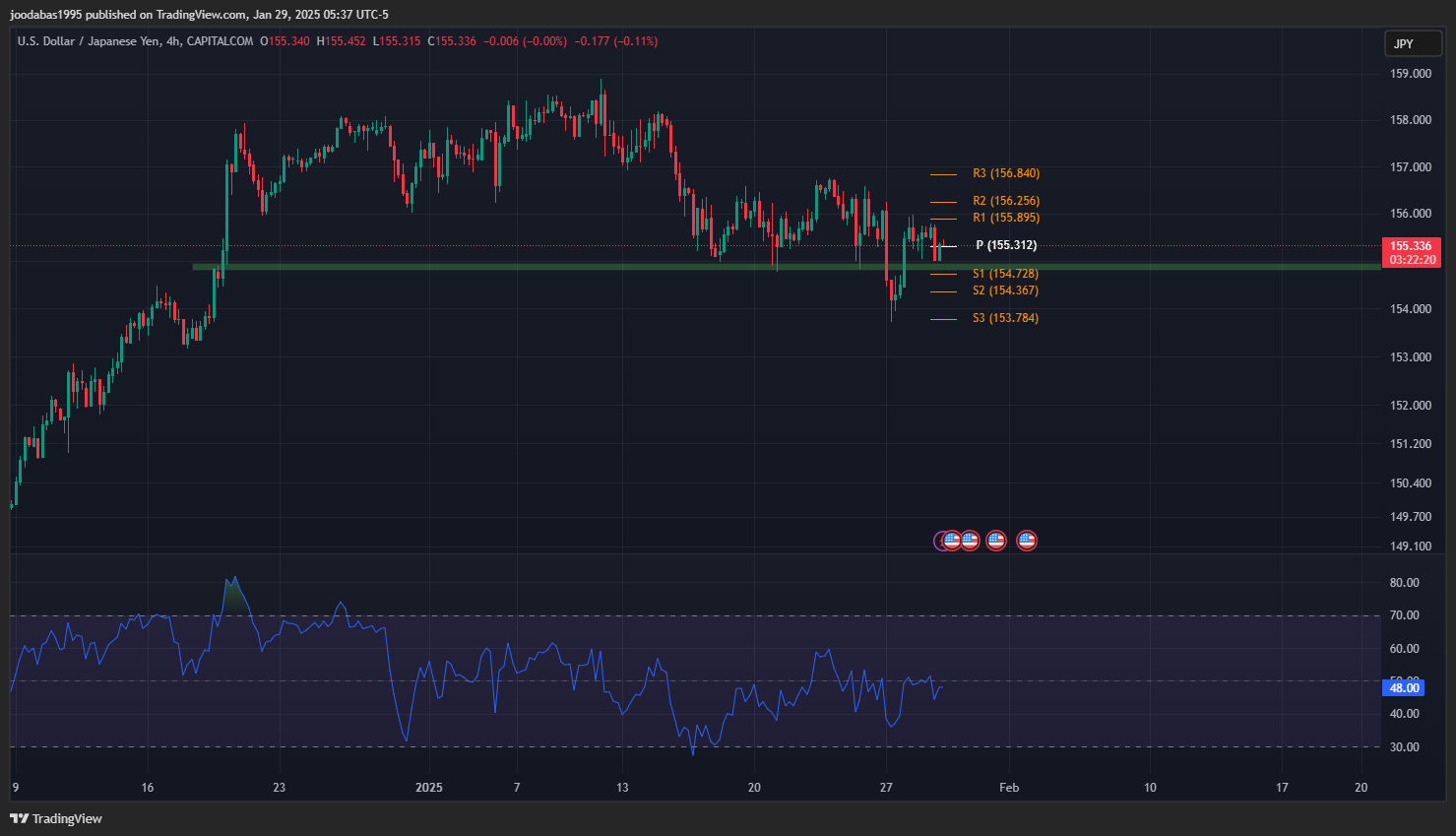1456x836 pixels.
Task: Click the candle countdown timer 03:22:20
Action: (x=1412, y=260)
